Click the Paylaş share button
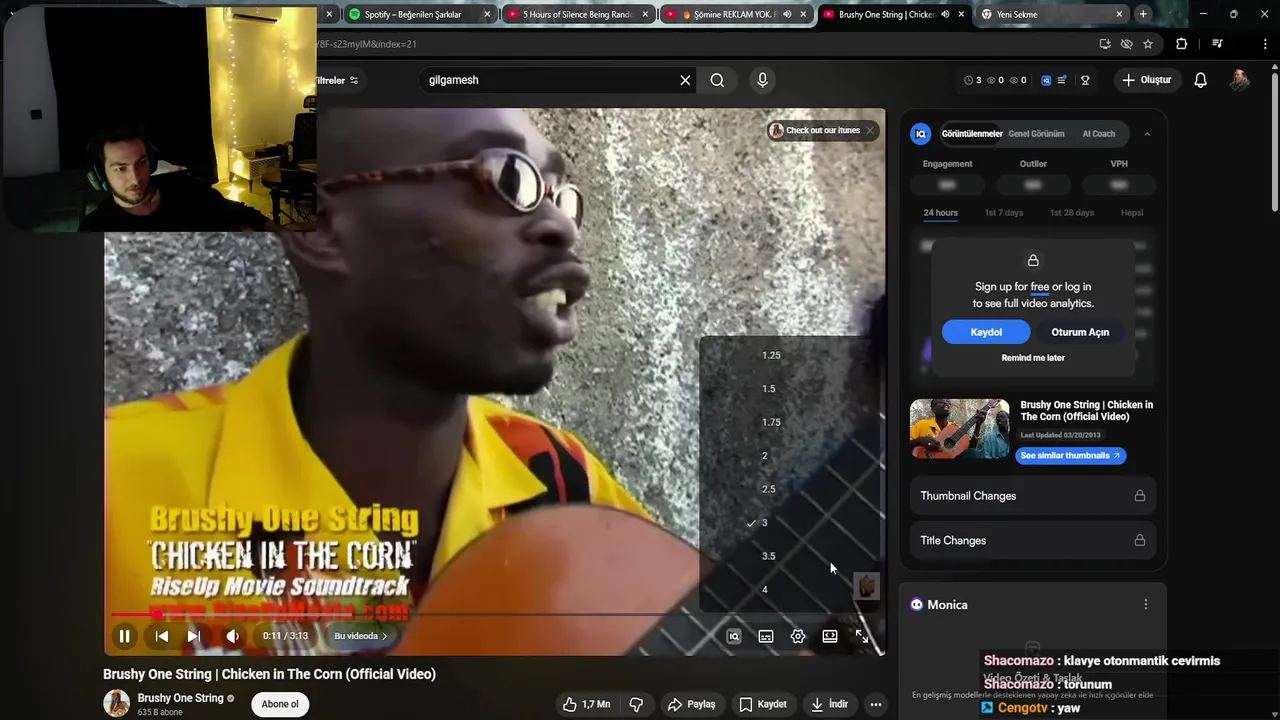Image resolution: width=1280 pixels, height=720 pixels. pyautogui.click(x=692, y=704)
